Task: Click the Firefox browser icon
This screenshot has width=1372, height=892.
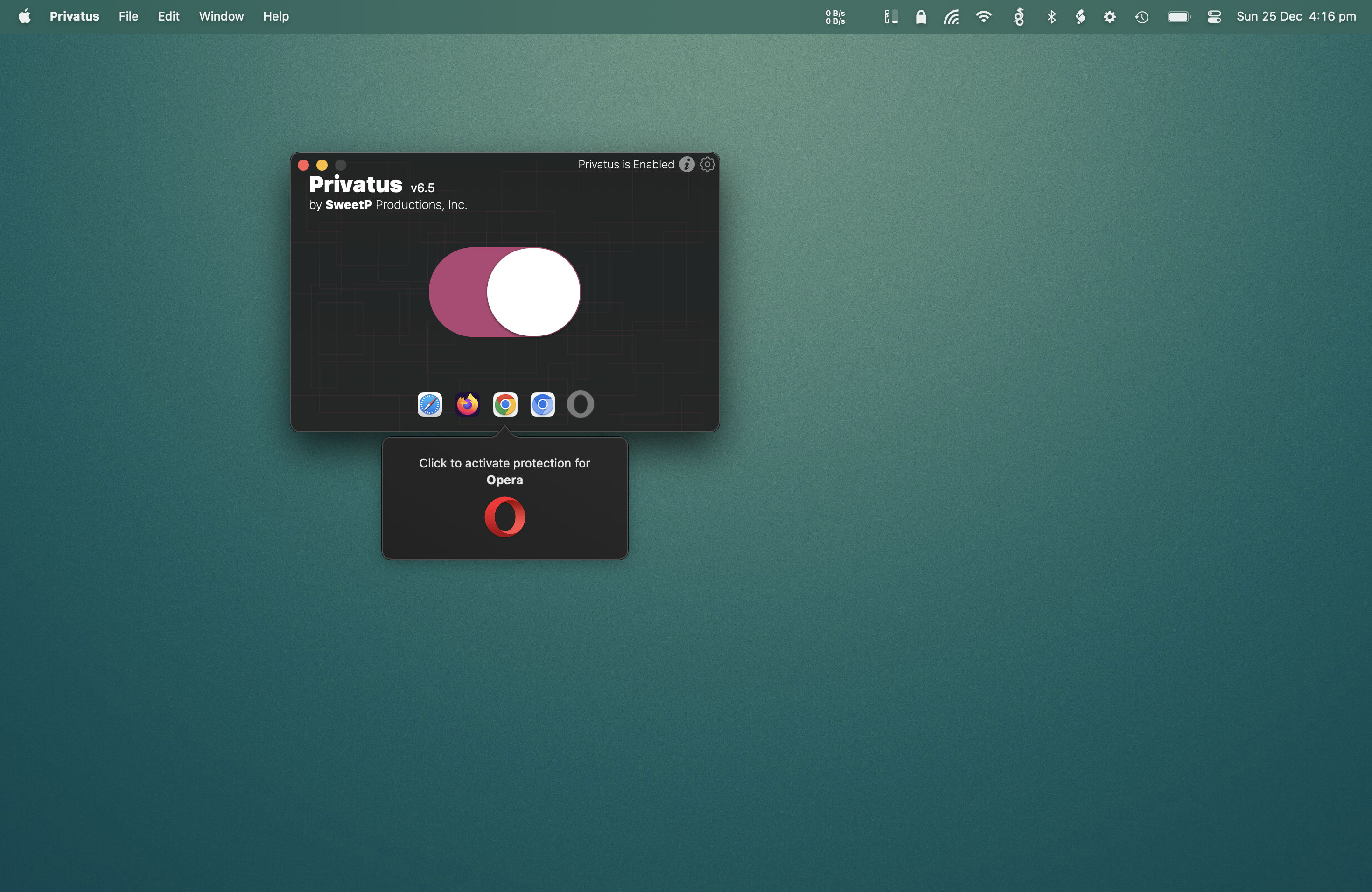Action: (x=468, y=404)
